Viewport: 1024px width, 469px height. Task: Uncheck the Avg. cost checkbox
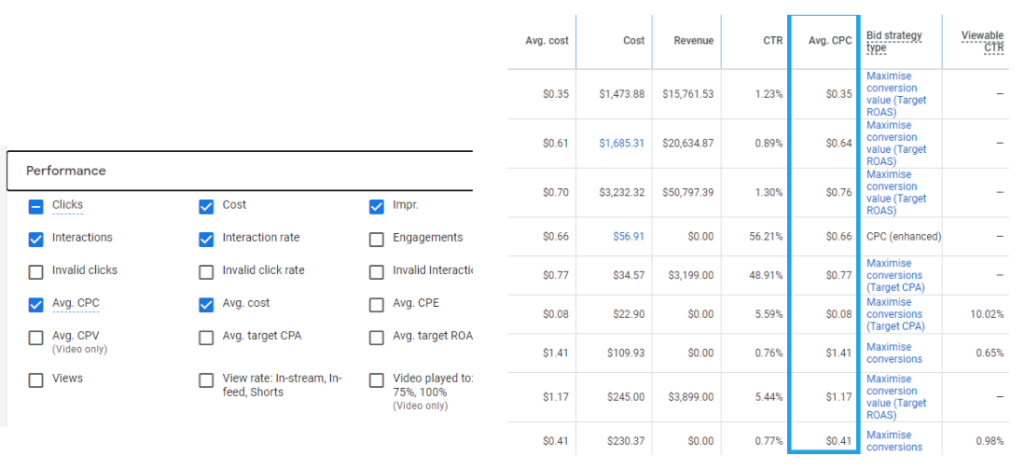coord(206,305)
